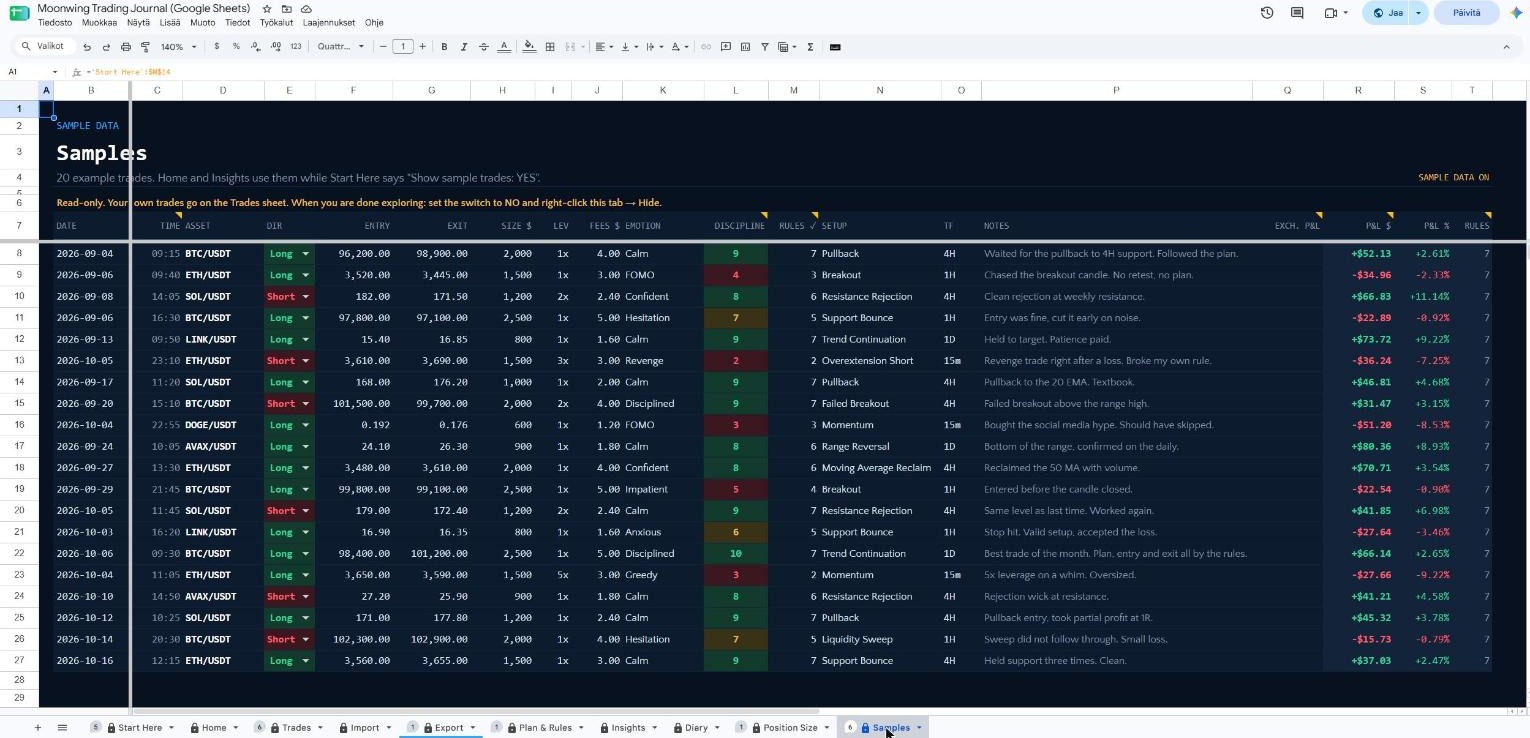Insert a comment using the toolbar icon
This screenshot has width=1530, height=738.
click(x=726, y=47)
